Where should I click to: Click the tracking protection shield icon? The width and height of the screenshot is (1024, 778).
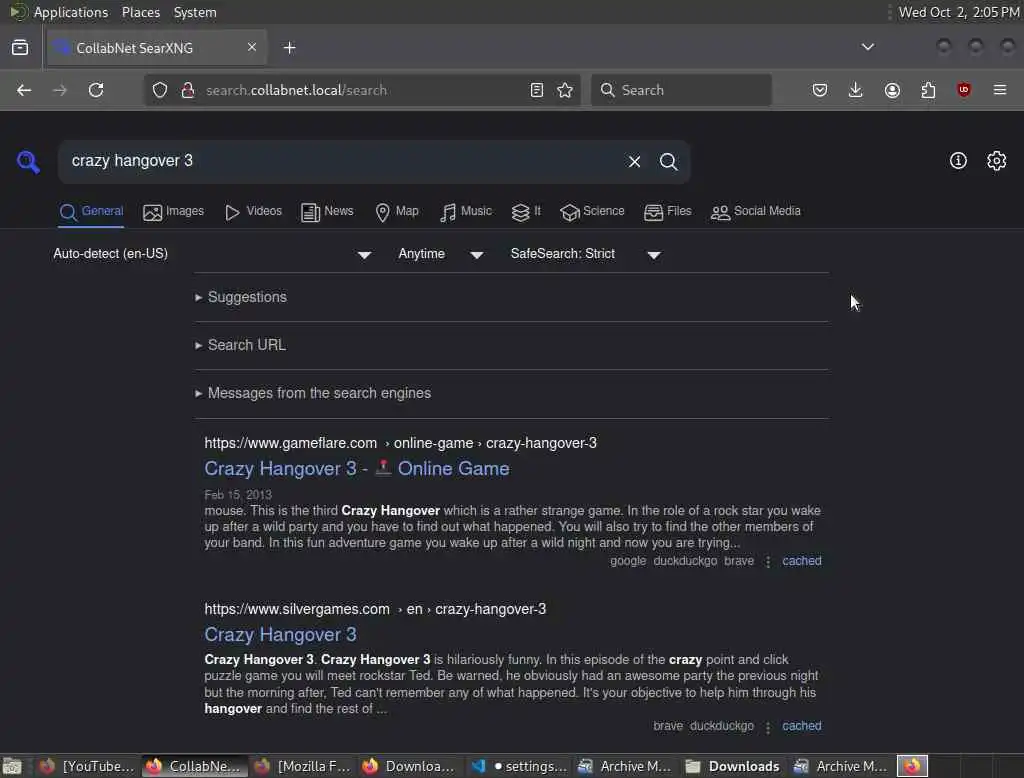coord(160,90)
